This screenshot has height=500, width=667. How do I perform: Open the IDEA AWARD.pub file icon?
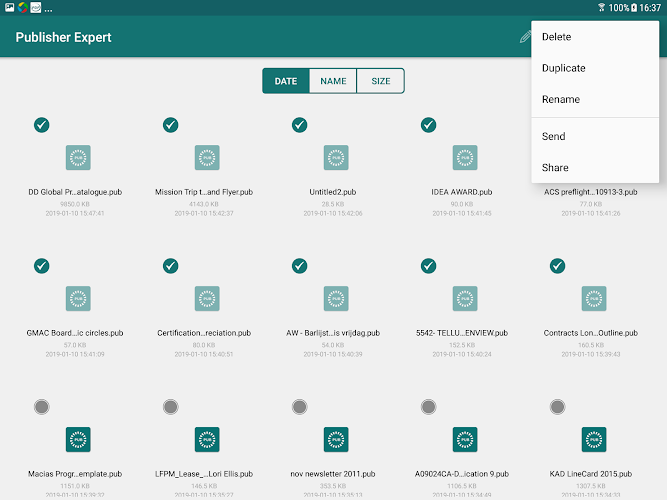[x=465, y=157]
